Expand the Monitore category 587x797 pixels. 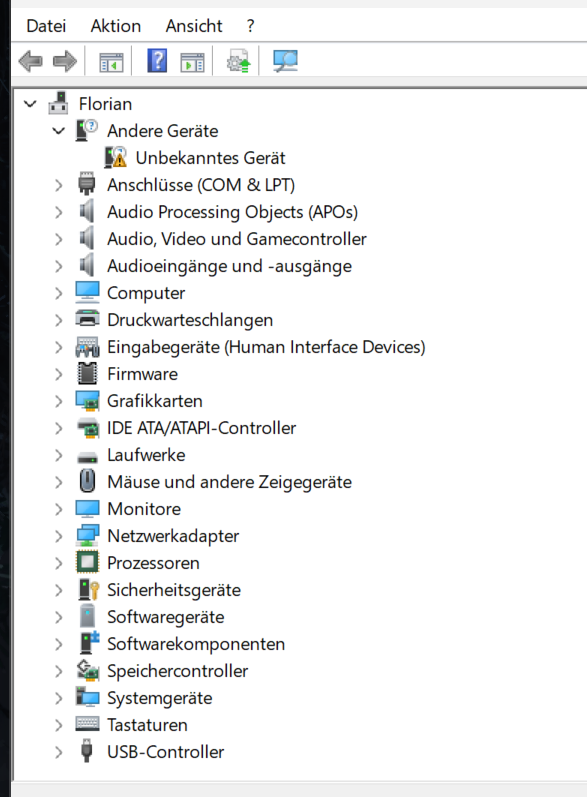59,508
